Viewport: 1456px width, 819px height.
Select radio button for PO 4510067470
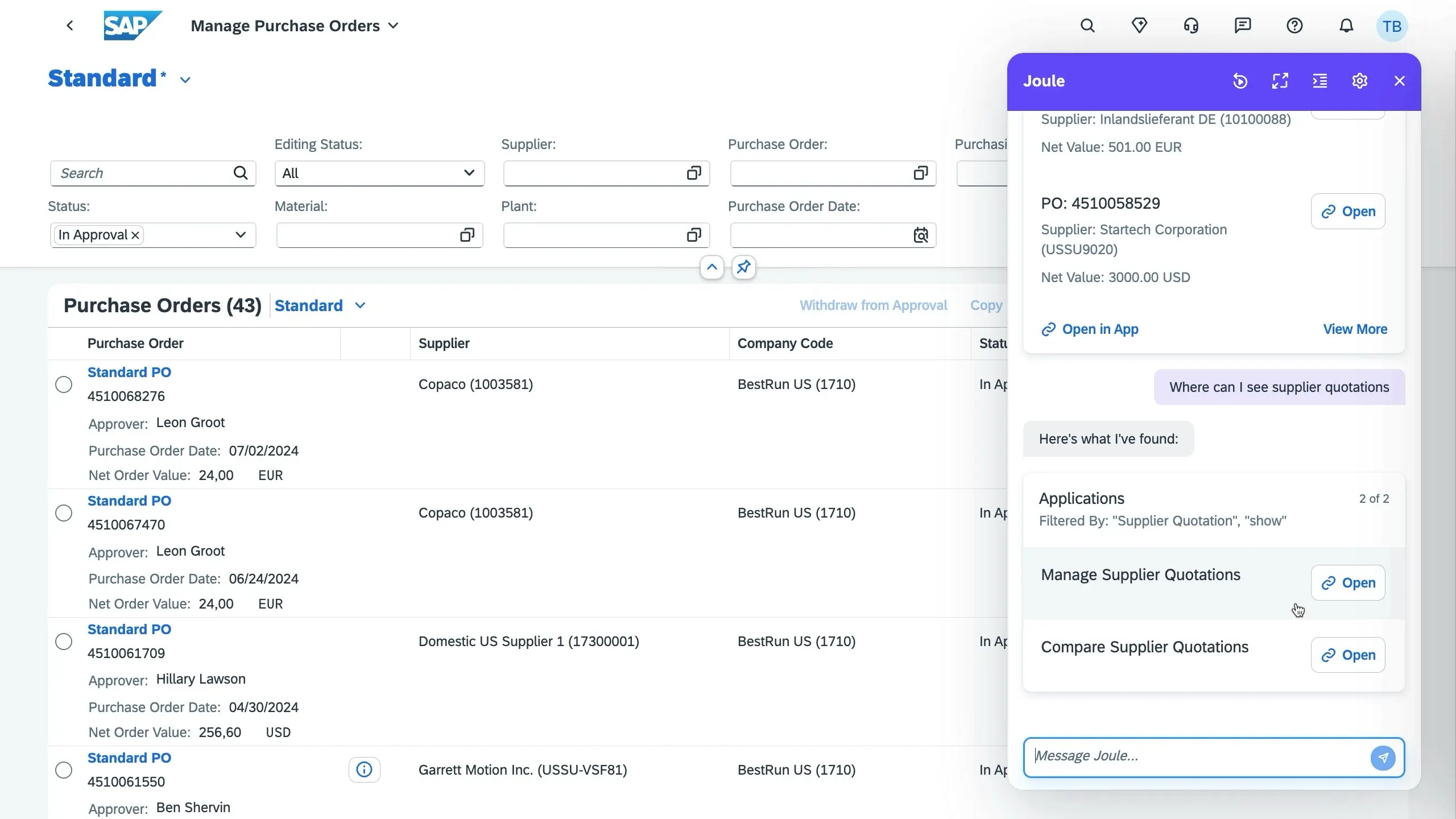pyautogui.click(x=64, y=513)
